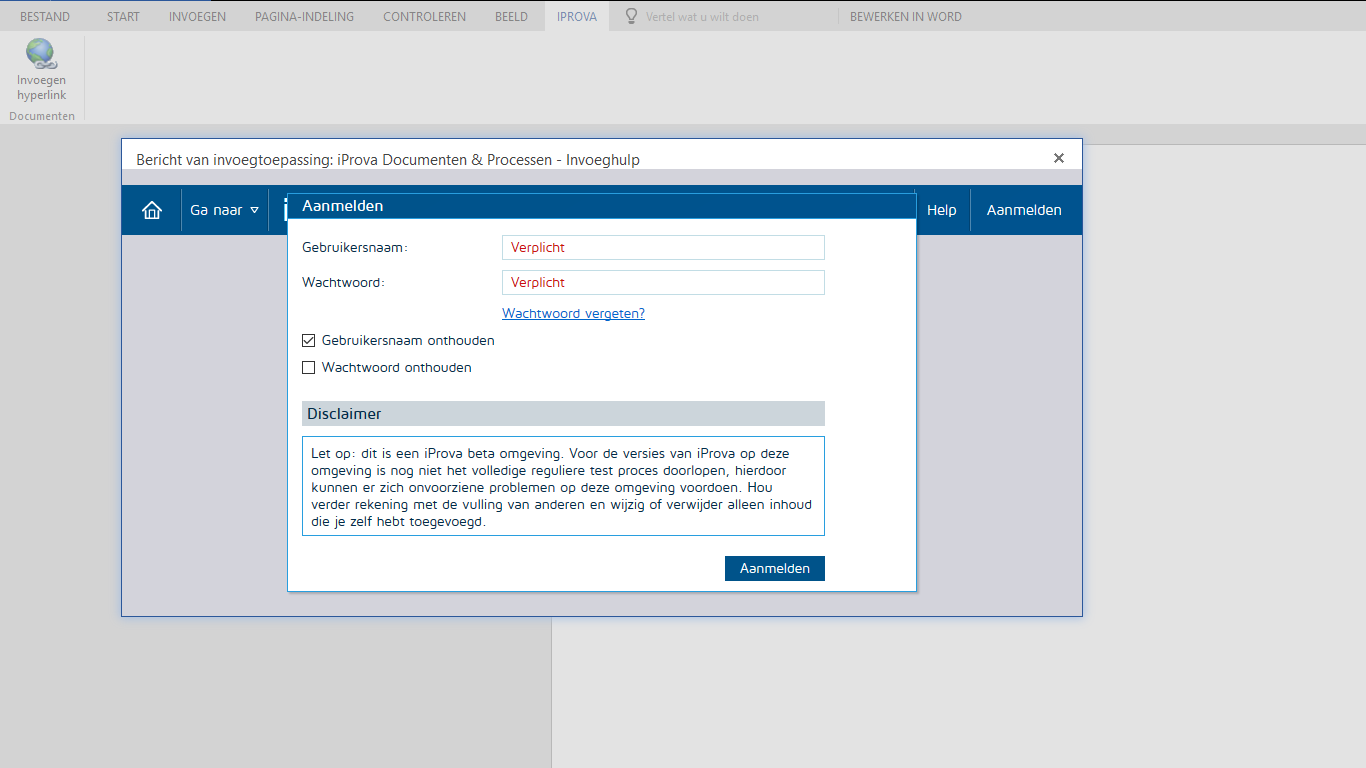Focus the Gebruikersnaam input field
Viewport: 1366px width, 768px height.
click(x=663, y=247)
